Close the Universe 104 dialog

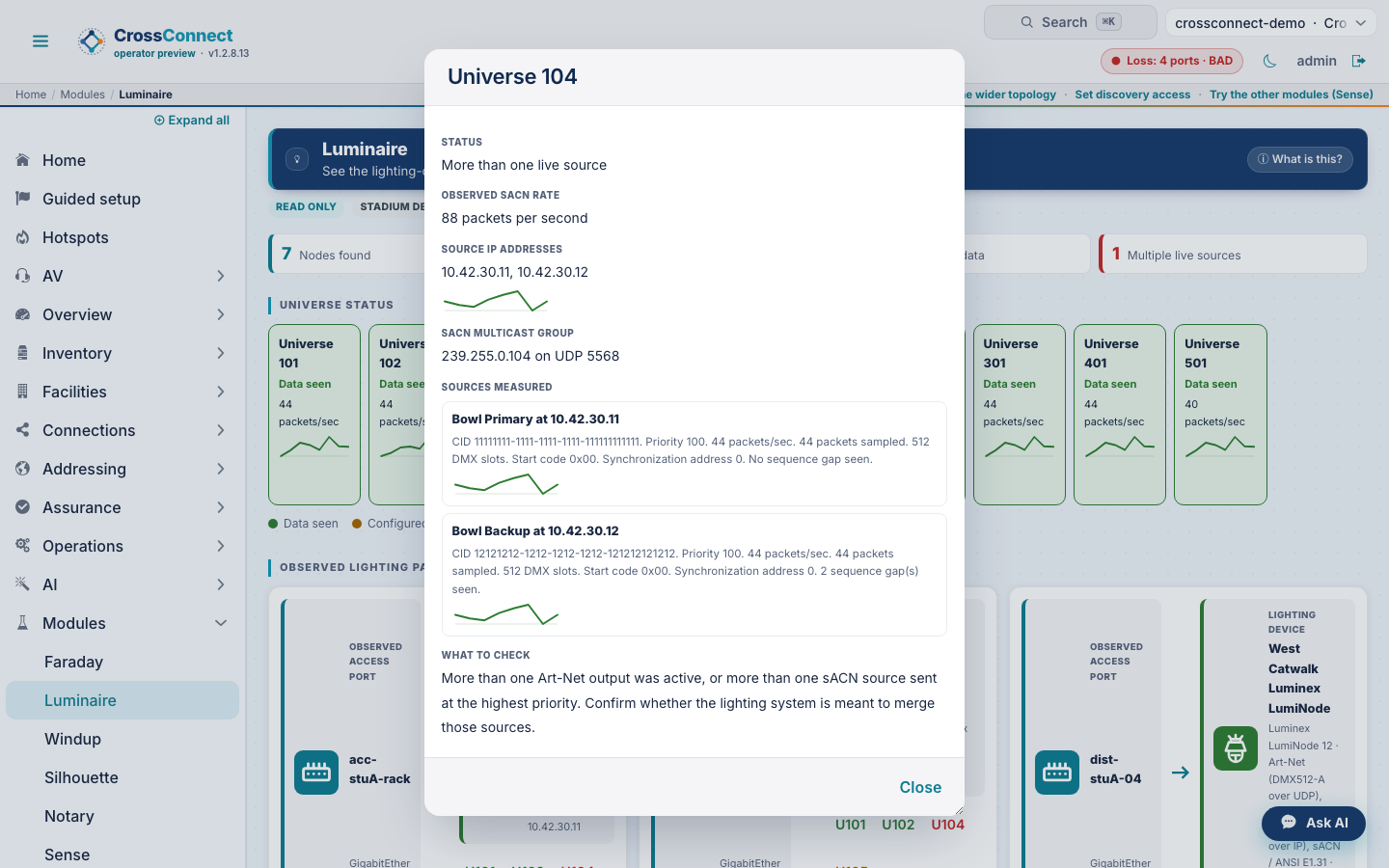click(x=920, y=787)
